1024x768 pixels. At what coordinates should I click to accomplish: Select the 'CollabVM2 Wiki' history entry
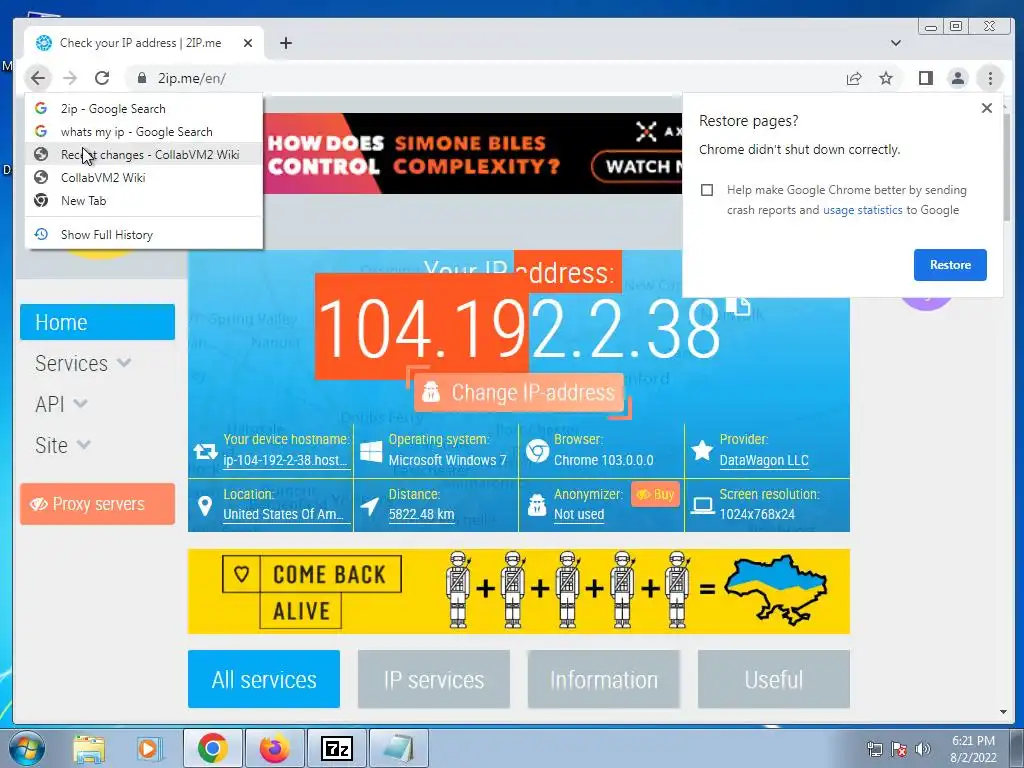(x=144, y=177)
